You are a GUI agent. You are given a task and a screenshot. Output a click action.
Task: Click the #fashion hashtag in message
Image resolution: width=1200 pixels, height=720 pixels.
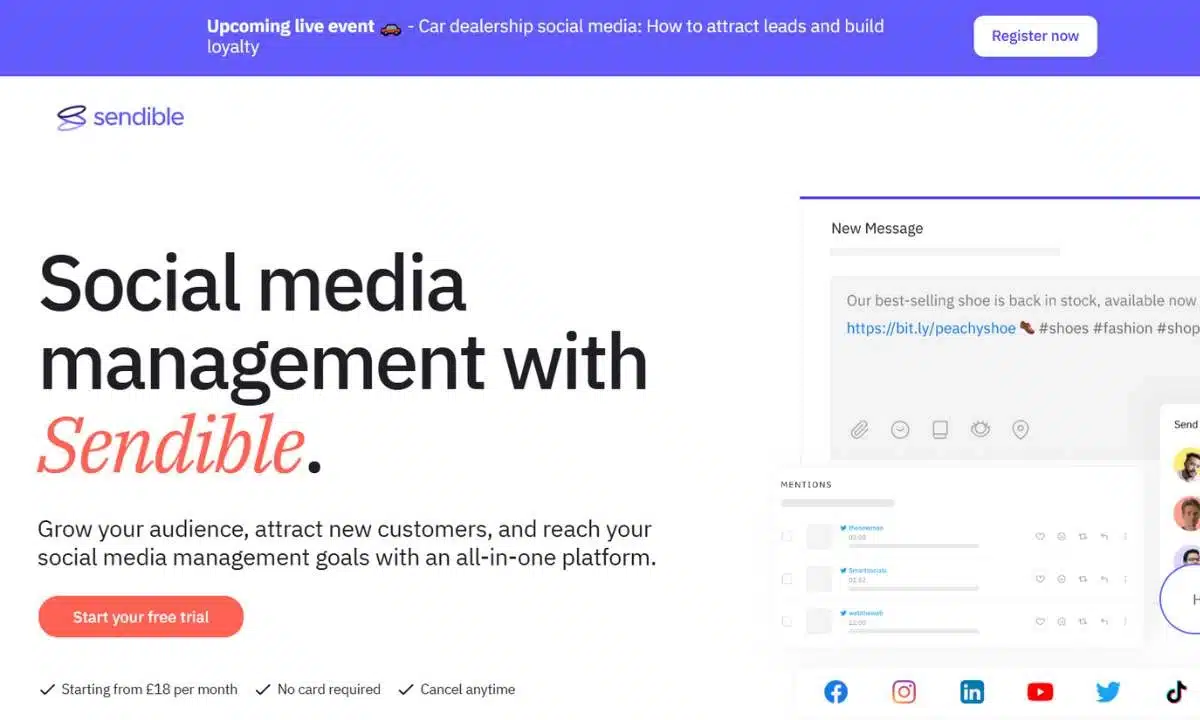[x=1123, y=328]
